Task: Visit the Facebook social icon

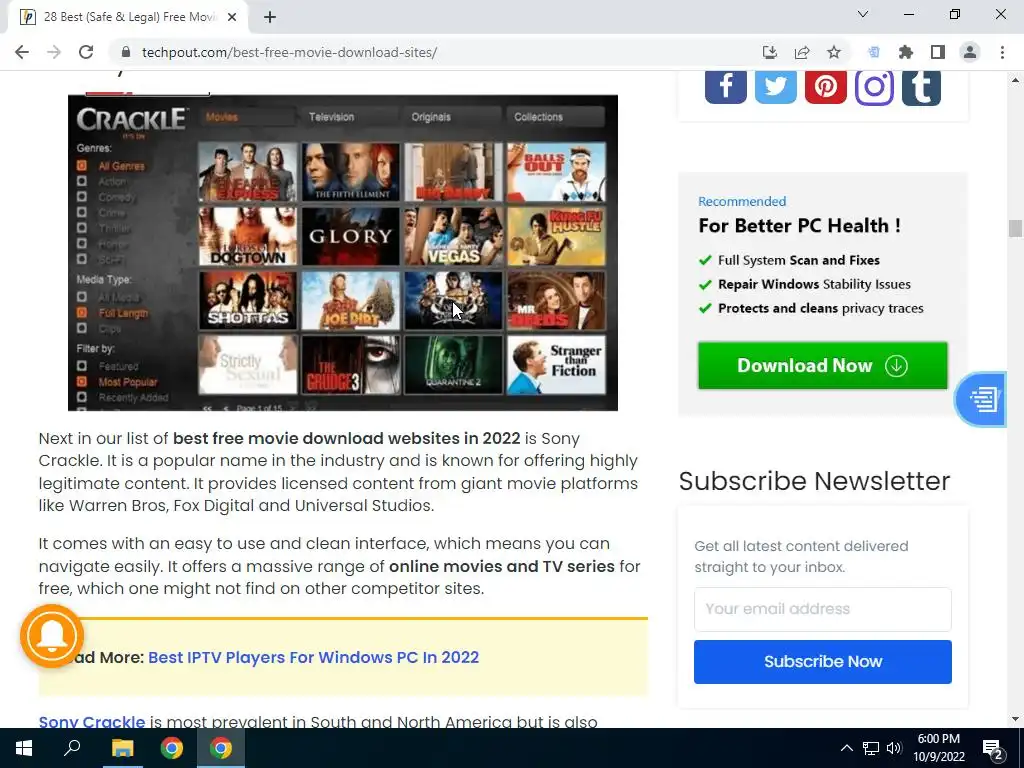Action: point(726,86)
